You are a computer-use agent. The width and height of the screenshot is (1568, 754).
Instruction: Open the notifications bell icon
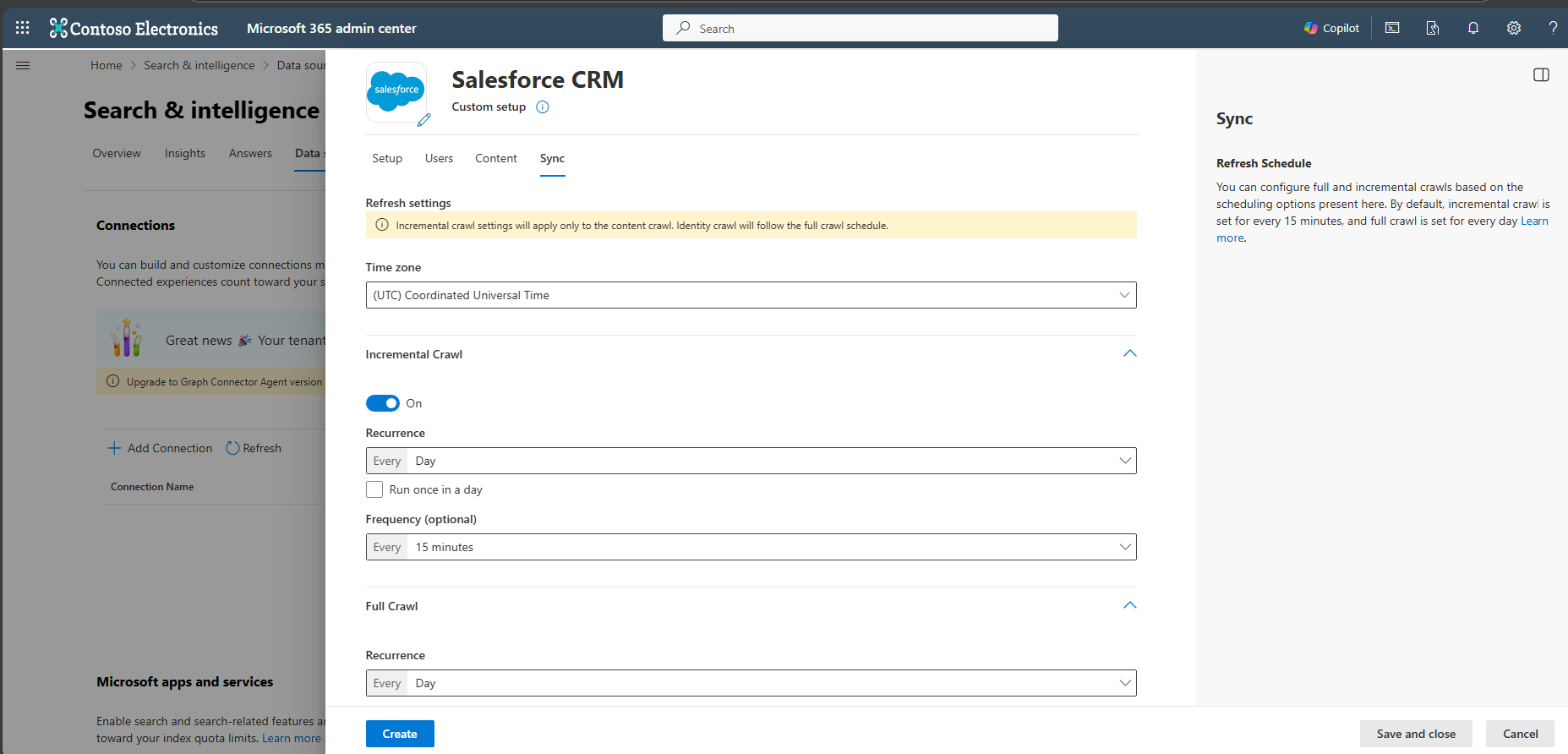point(1473,28)
